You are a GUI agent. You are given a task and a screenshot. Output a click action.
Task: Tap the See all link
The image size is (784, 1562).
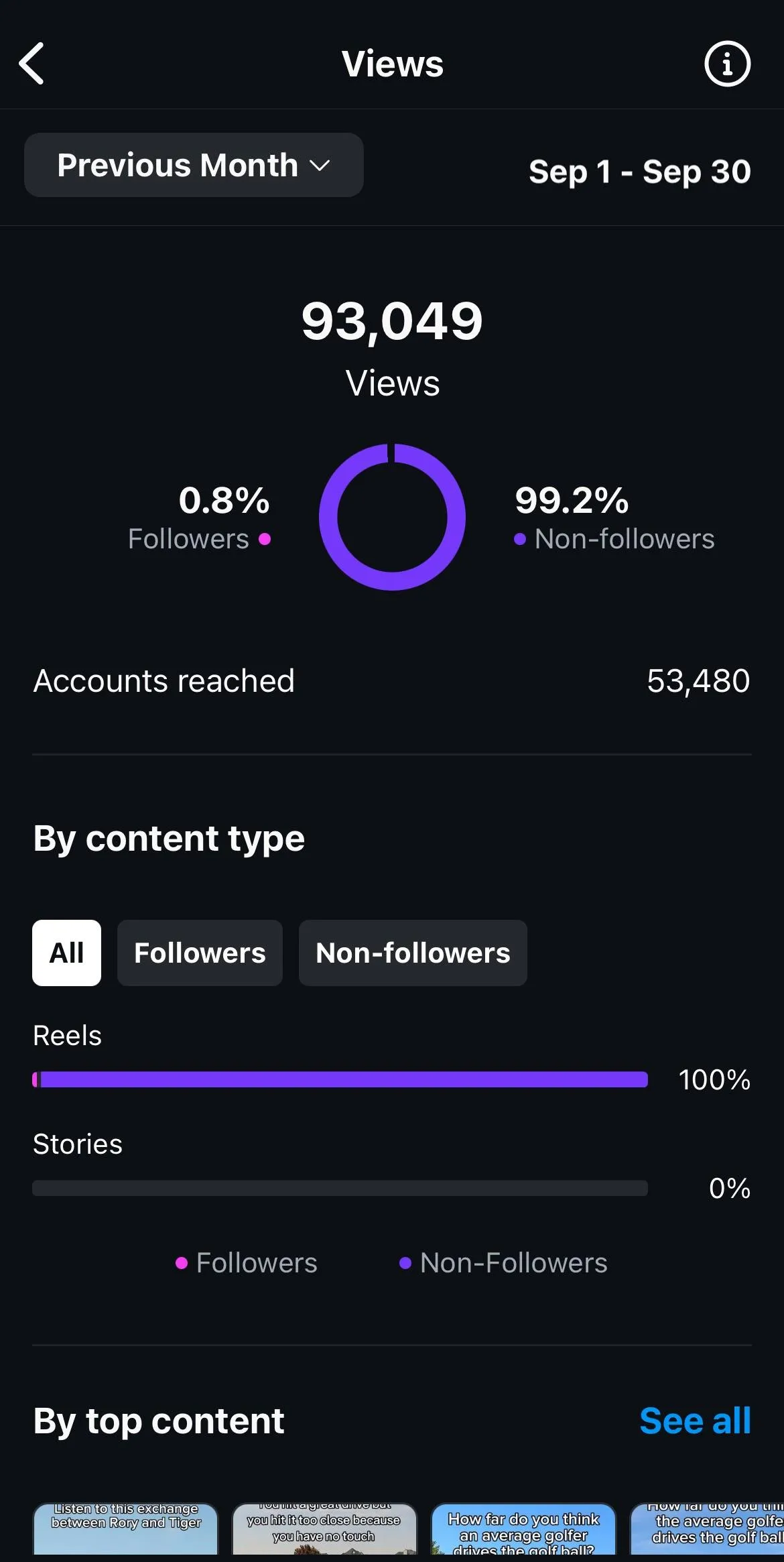pyautogui.click(x=695, y=1421)
